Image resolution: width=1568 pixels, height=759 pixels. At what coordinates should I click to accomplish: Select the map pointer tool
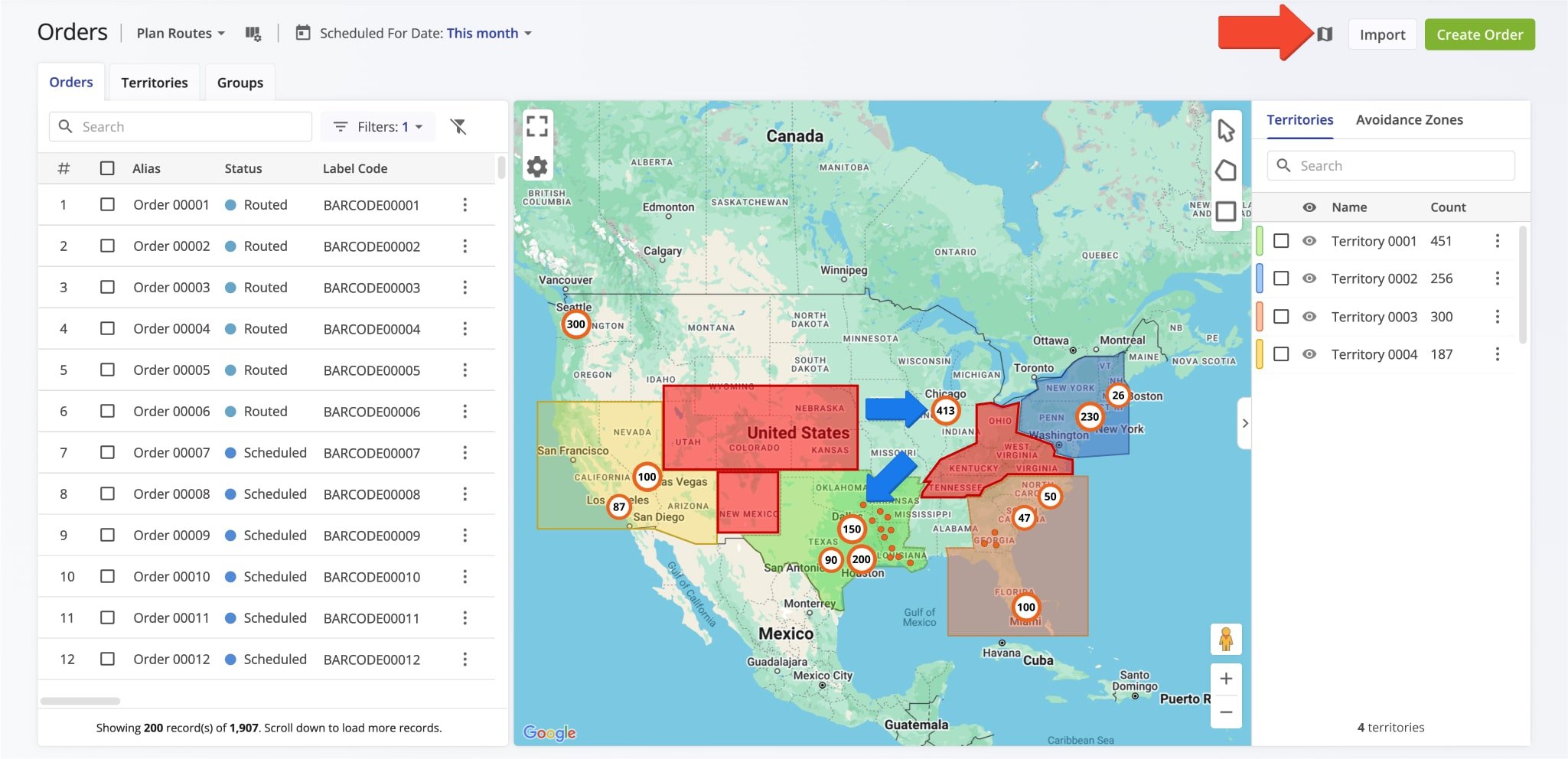click(x=1226, y=131)
